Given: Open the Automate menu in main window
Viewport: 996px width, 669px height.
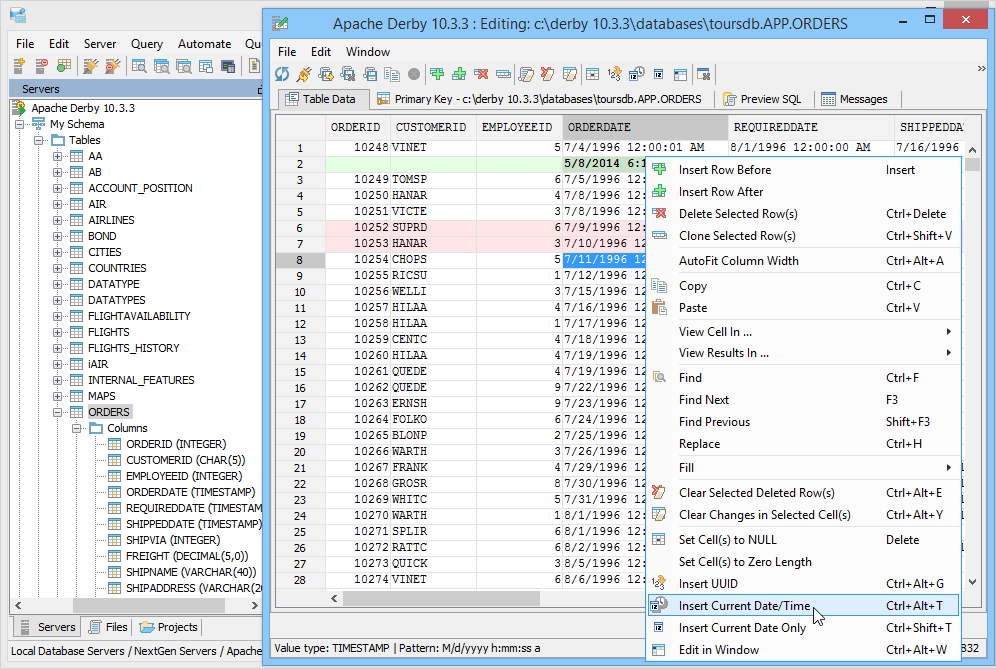Looking at the screenshot, I should tap(205, 44).
